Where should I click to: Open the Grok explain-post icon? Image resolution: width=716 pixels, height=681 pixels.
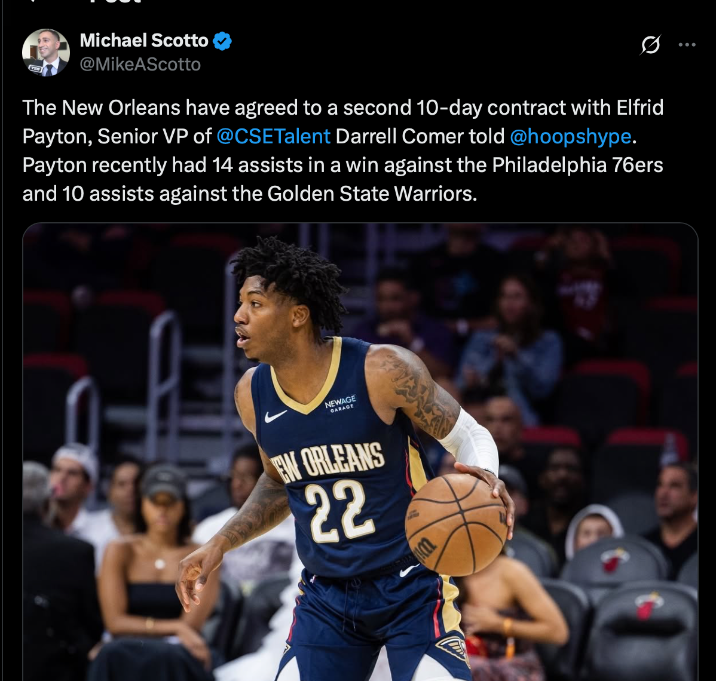click(650, 45)
